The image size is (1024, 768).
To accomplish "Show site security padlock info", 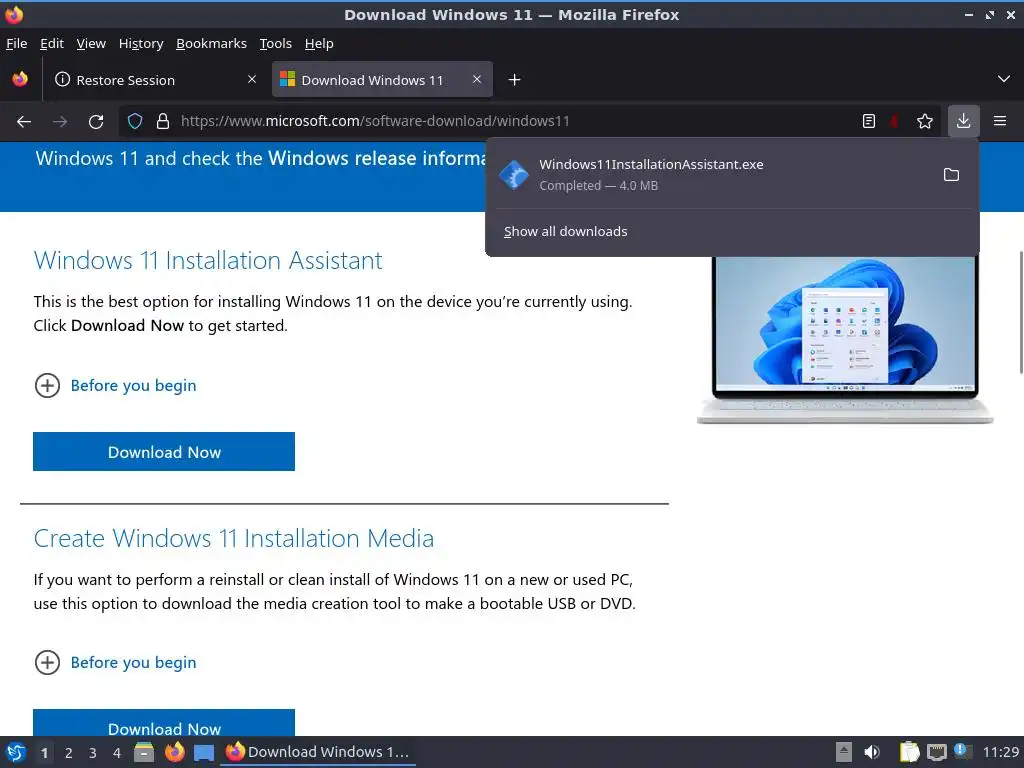I will click(163, 121).
